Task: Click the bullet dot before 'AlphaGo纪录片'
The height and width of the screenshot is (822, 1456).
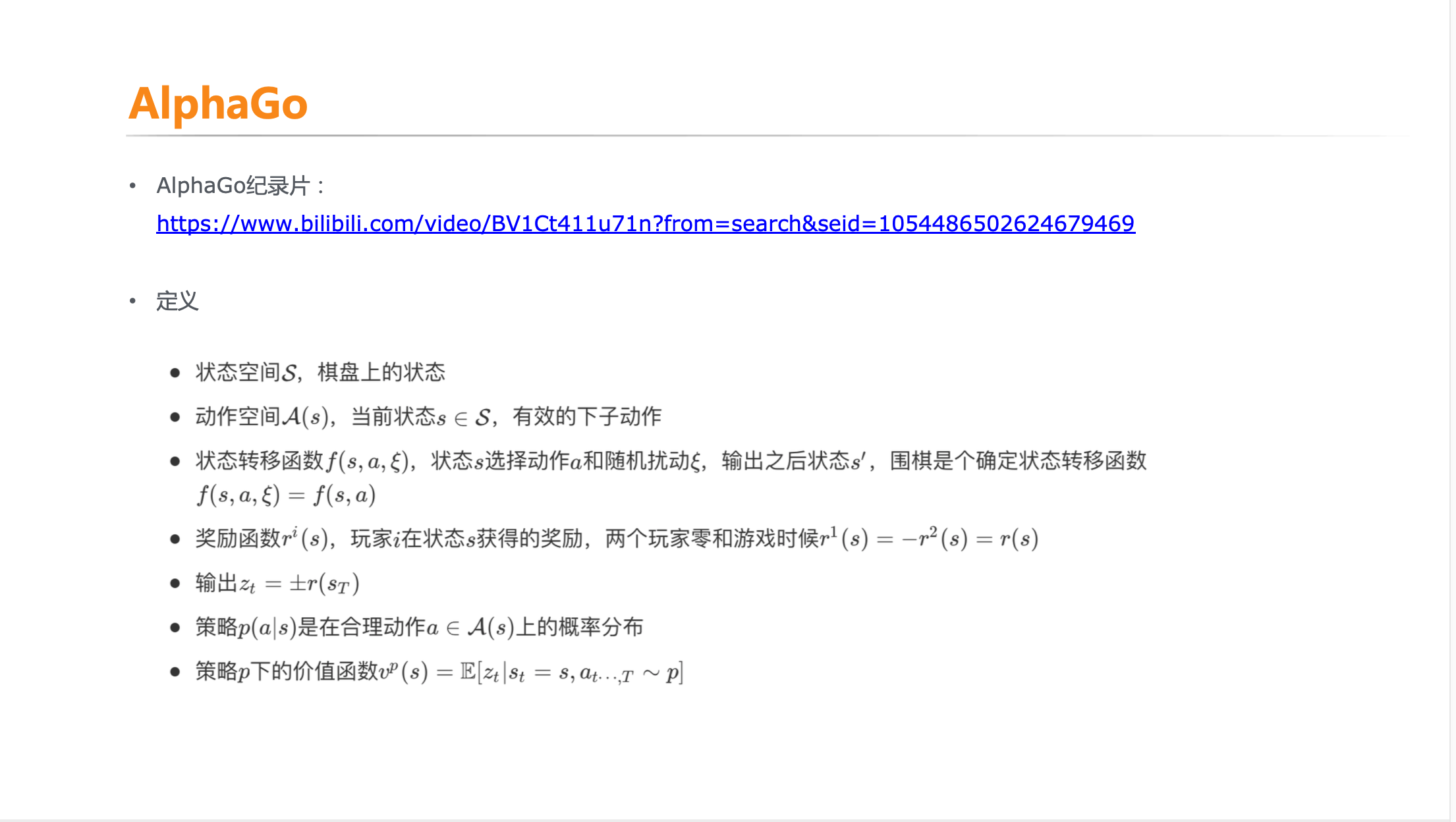Action: pyautogui.click(x=132, y=186)
